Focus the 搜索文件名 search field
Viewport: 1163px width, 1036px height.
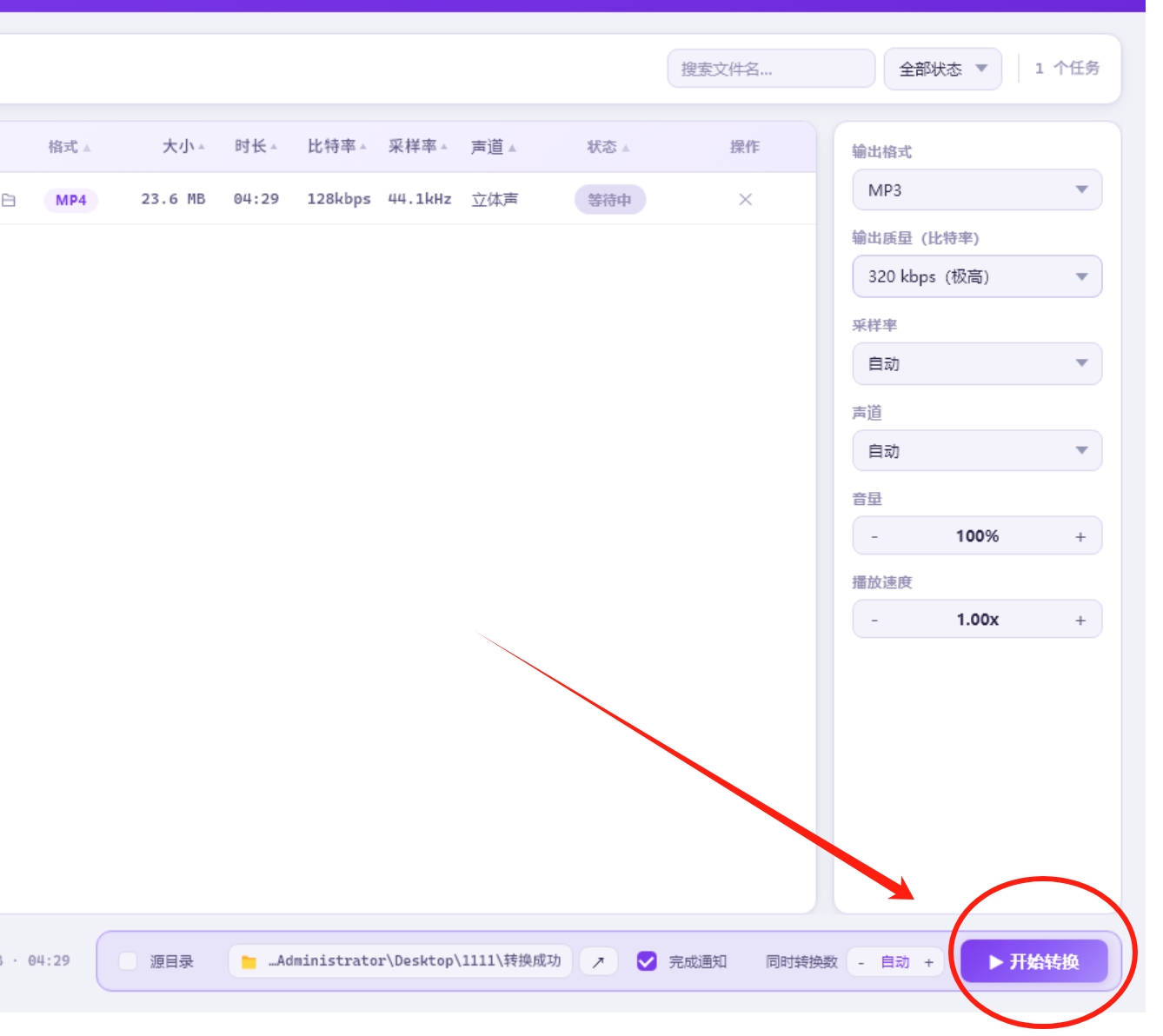click(771, 69)
